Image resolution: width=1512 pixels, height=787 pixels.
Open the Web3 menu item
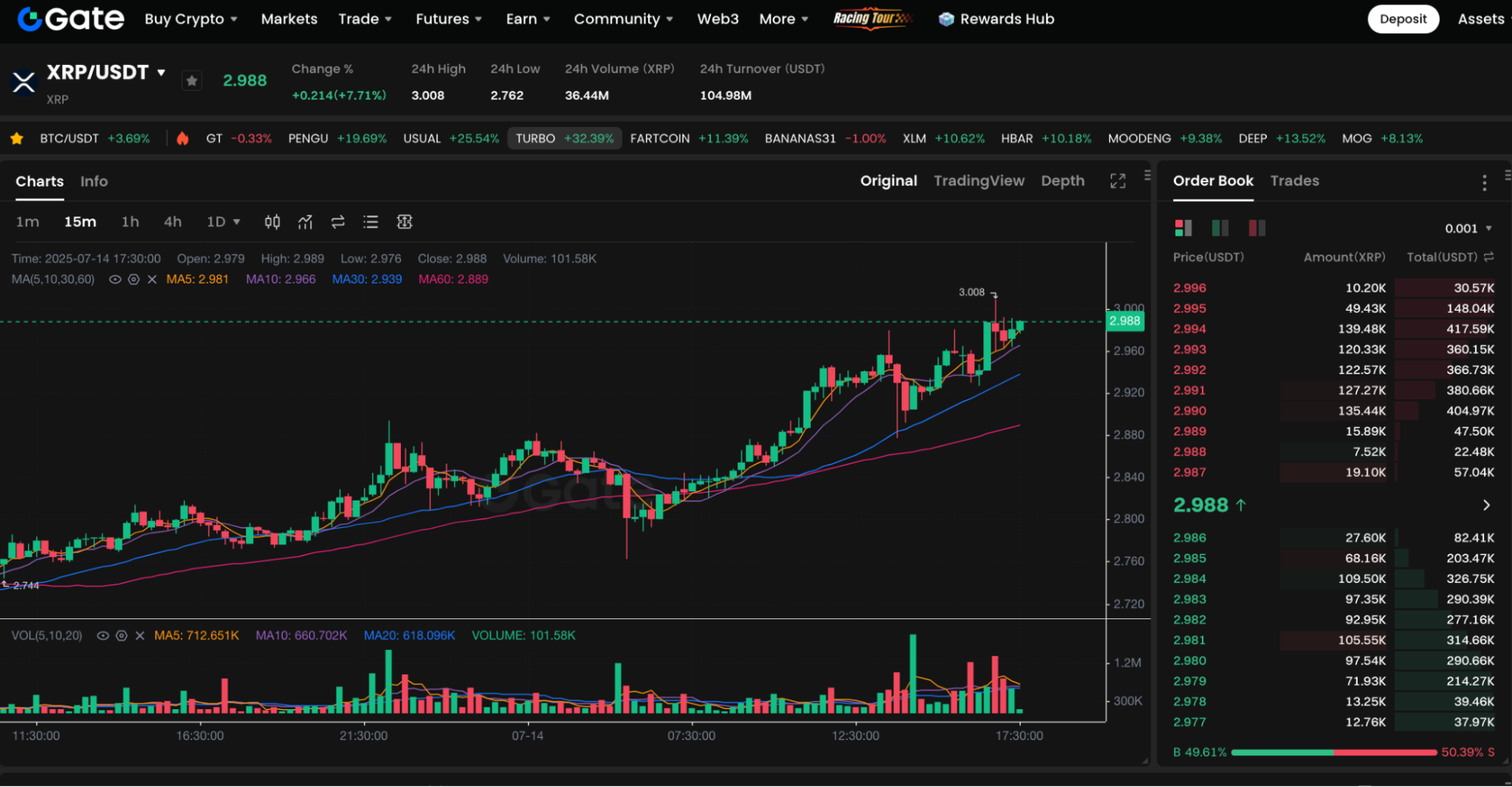pos(718,19)
